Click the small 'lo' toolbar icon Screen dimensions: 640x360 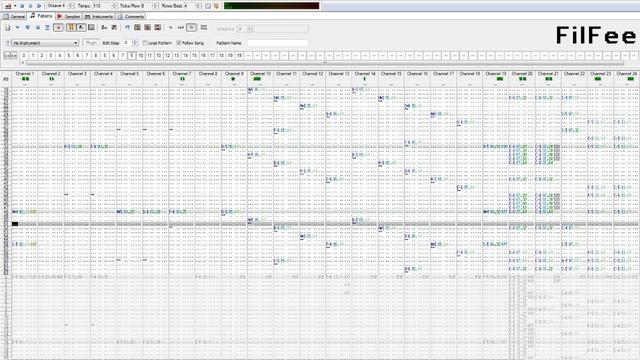click(x=171, y=27)
